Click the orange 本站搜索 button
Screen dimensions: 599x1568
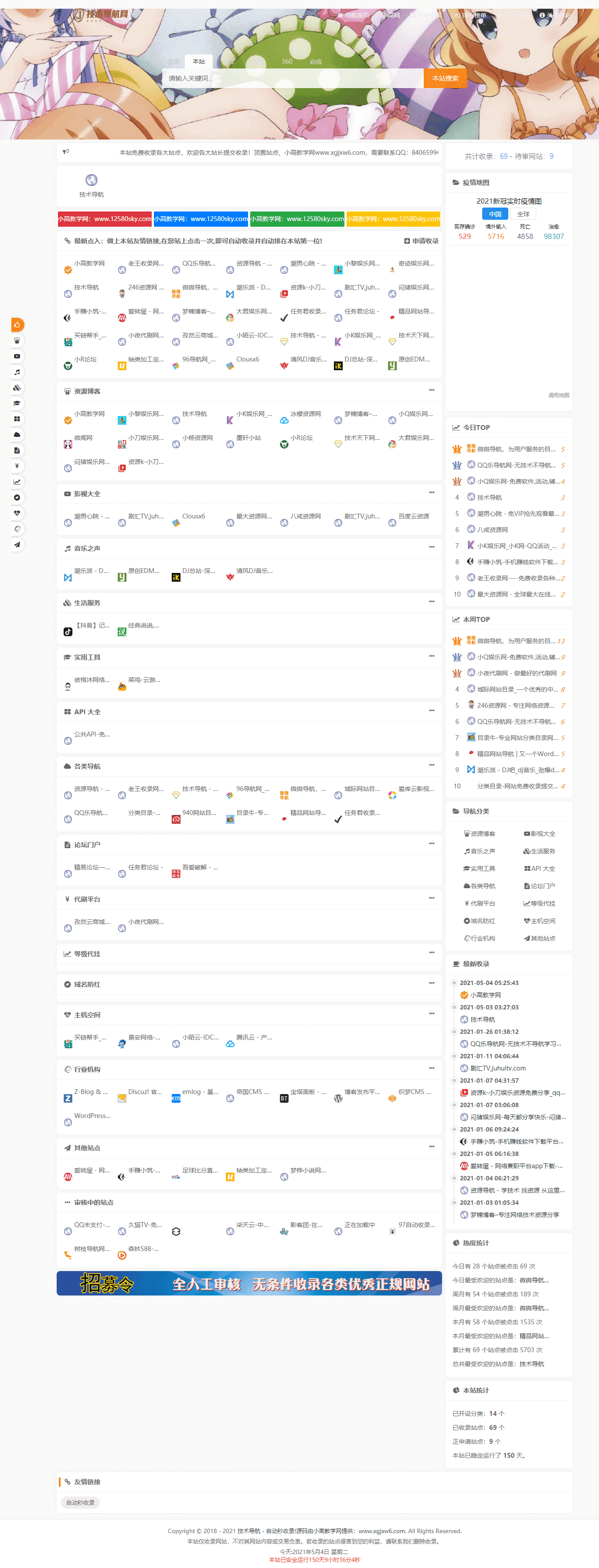(x=445, y=78)
